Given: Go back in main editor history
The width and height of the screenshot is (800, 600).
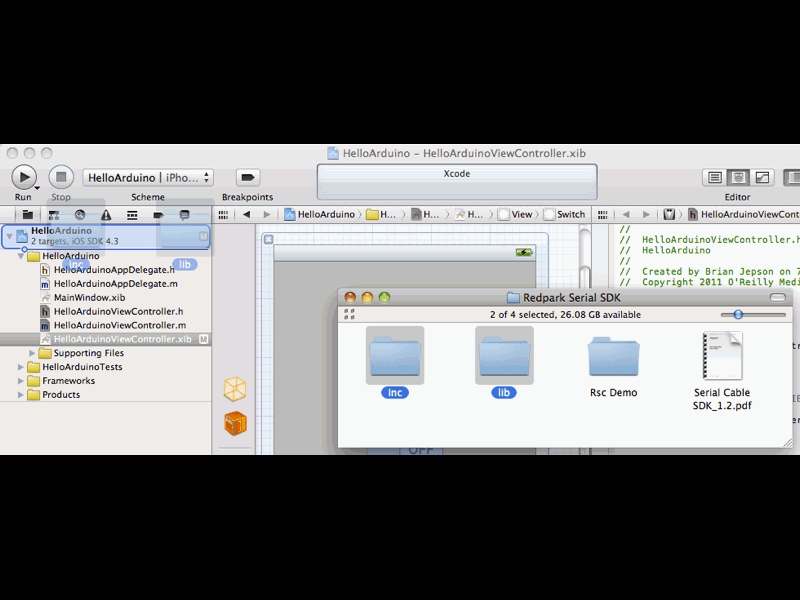Looking at the screenshot, I should pos(246,215).
